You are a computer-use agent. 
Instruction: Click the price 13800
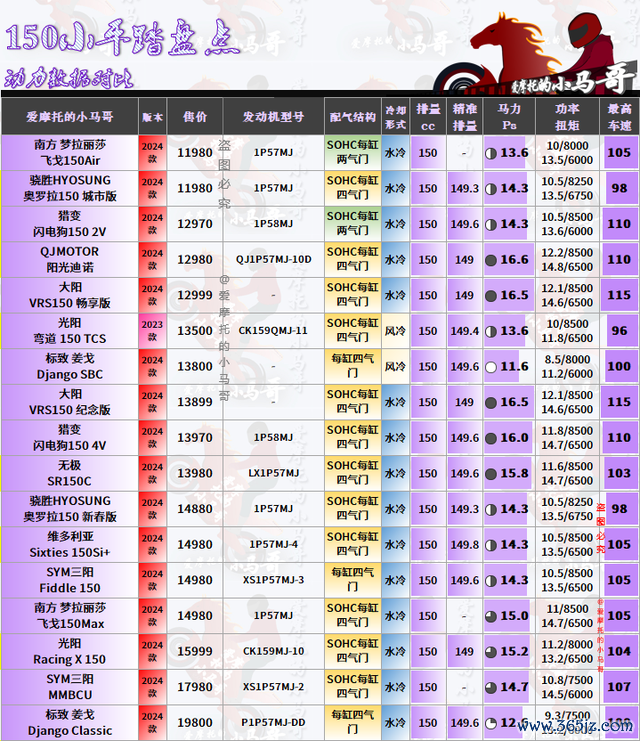click(195, 367)
